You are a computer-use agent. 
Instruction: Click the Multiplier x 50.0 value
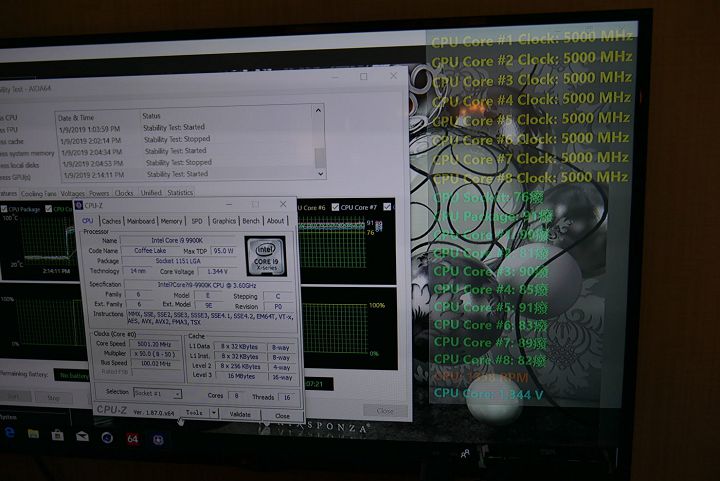154,354
